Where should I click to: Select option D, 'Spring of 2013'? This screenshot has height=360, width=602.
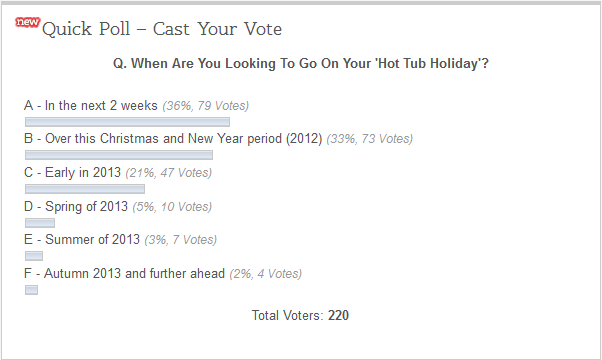(x=76, y=206)
